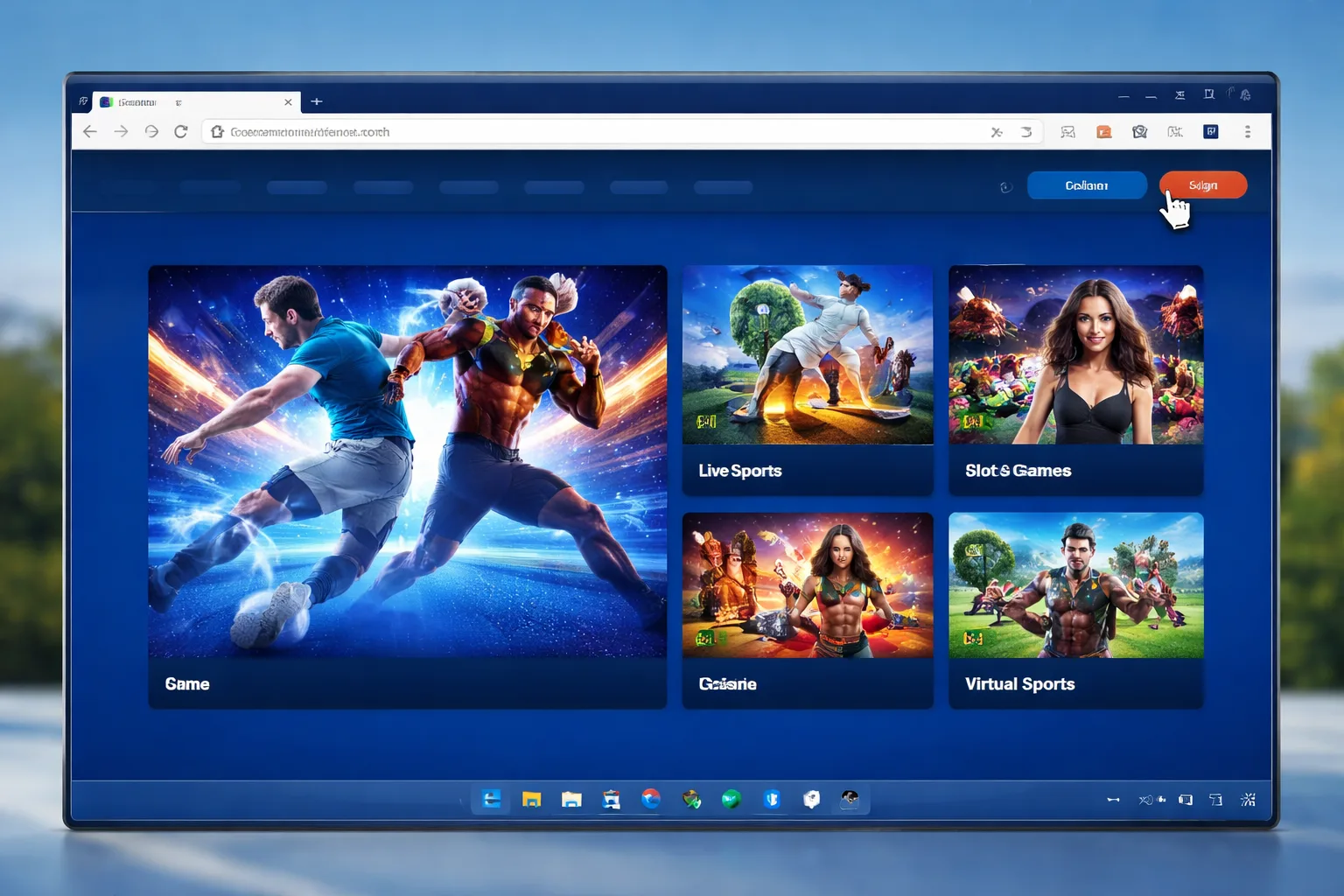Open the browser's three-dot menu

1248,131
